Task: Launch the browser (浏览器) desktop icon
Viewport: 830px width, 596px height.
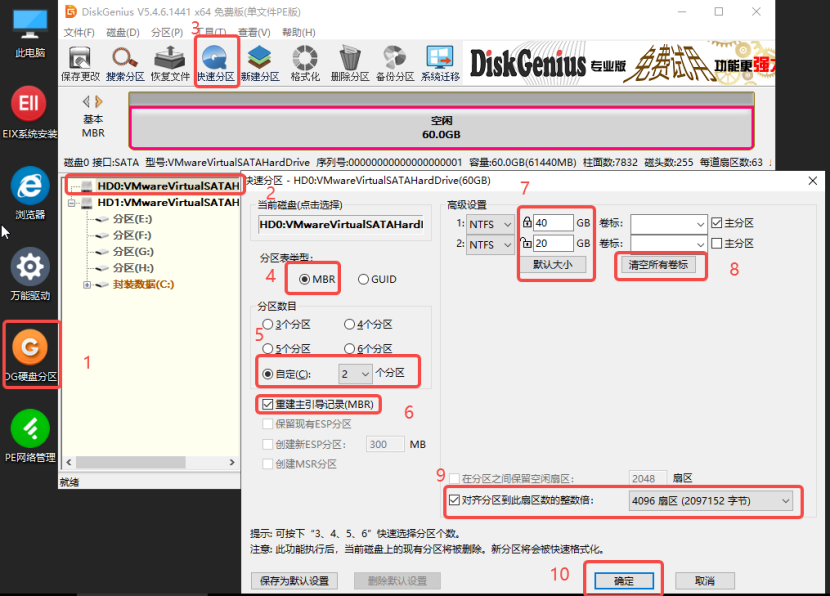Action: (x=30, y=193)
